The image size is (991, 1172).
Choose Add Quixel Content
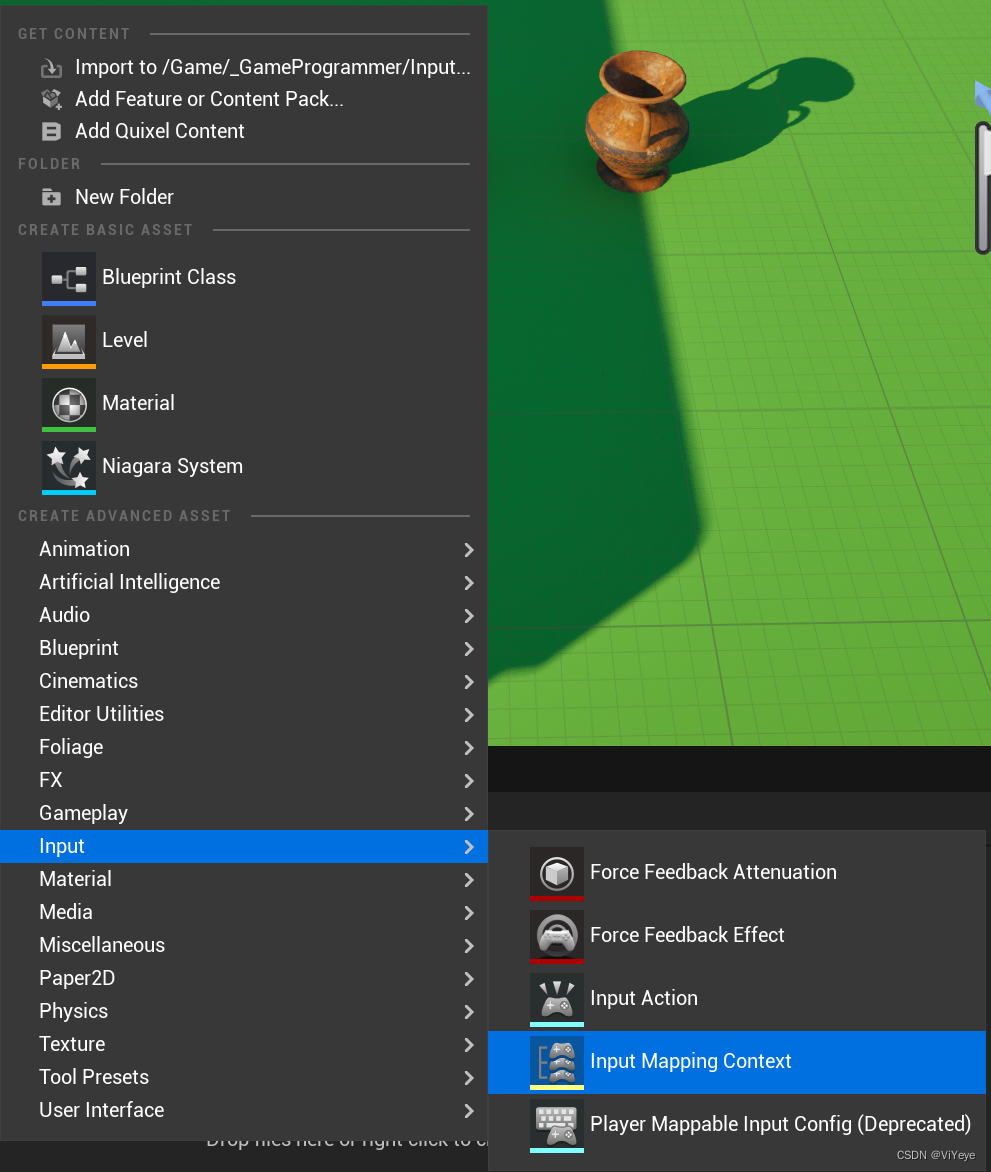pos(244,132)
